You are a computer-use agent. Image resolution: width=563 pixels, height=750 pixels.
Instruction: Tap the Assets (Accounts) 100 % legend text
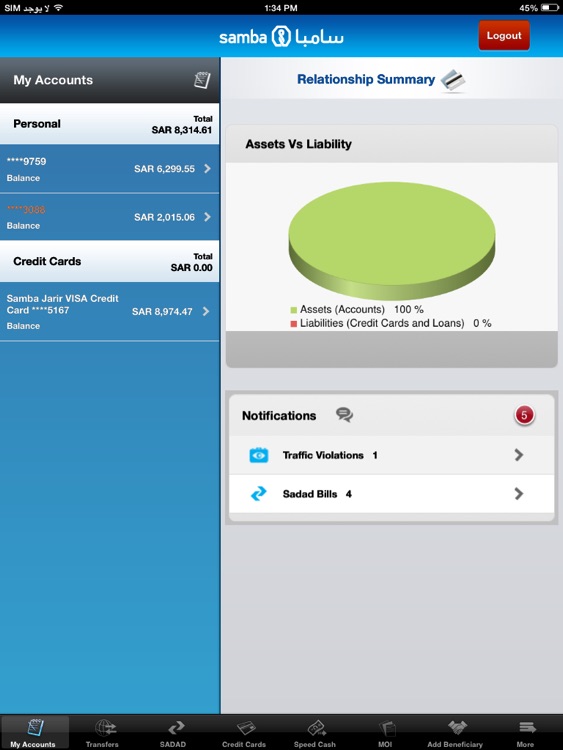(x=362, y=309)
